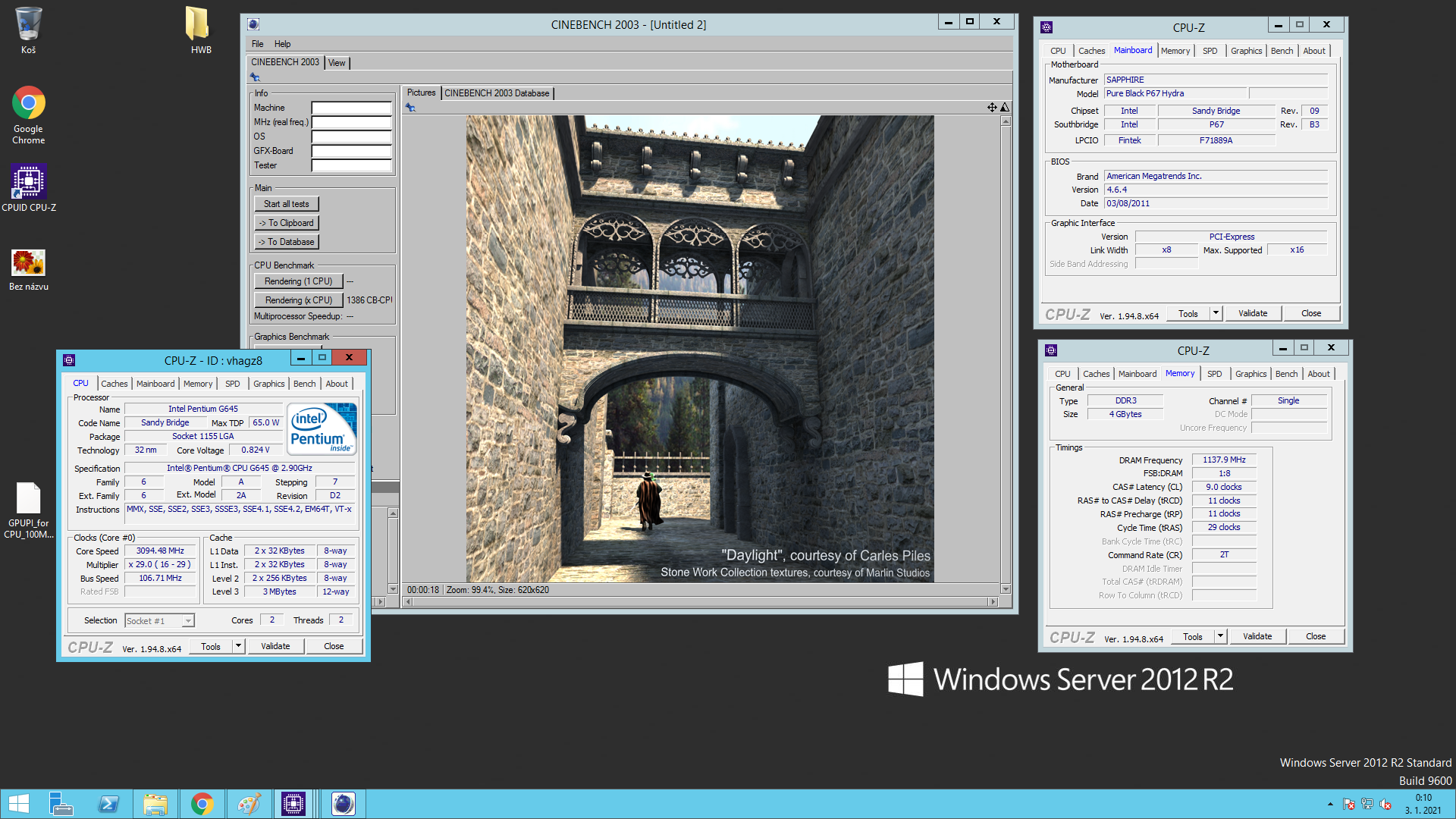Screen dimensions: 1456x819
Task: Open the Intel Pentium inside logo
Action: [322, 428]
